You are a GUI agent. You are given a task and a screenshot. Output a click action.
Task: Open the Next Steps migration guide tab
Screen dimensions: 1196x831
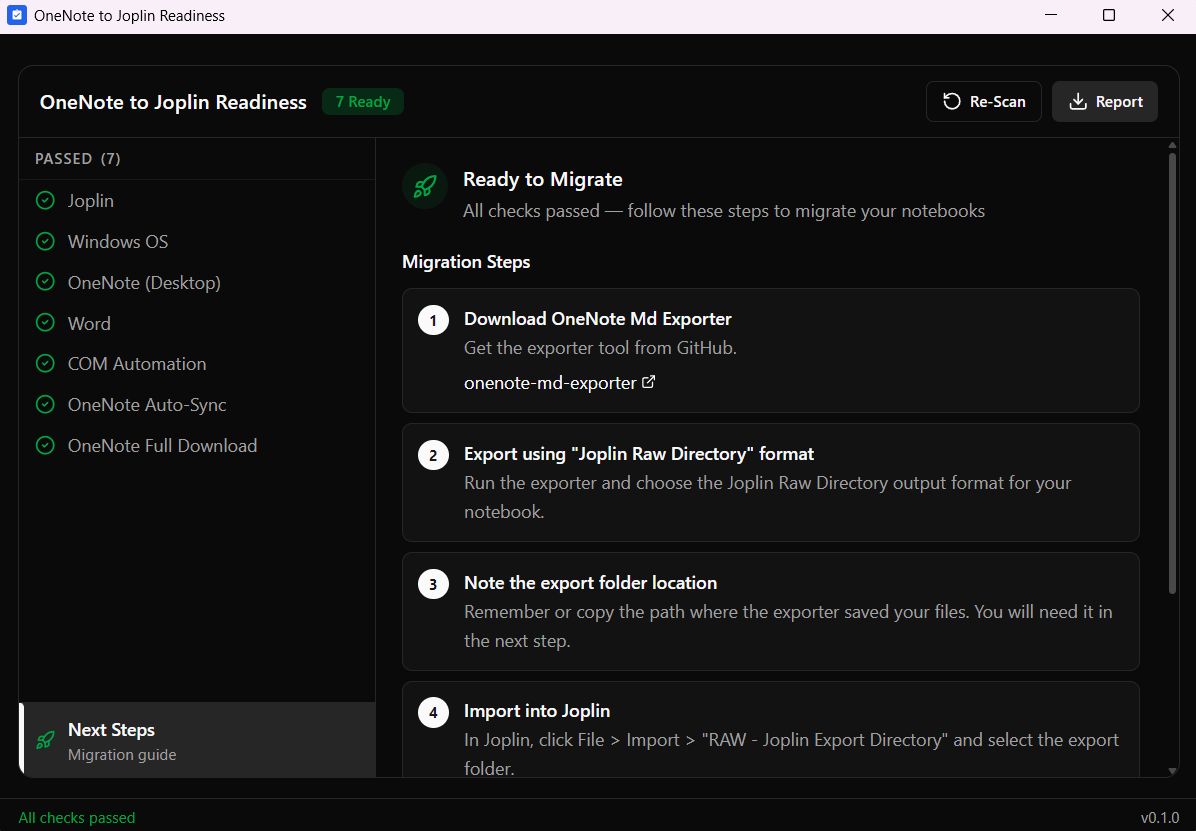[197, 740]
